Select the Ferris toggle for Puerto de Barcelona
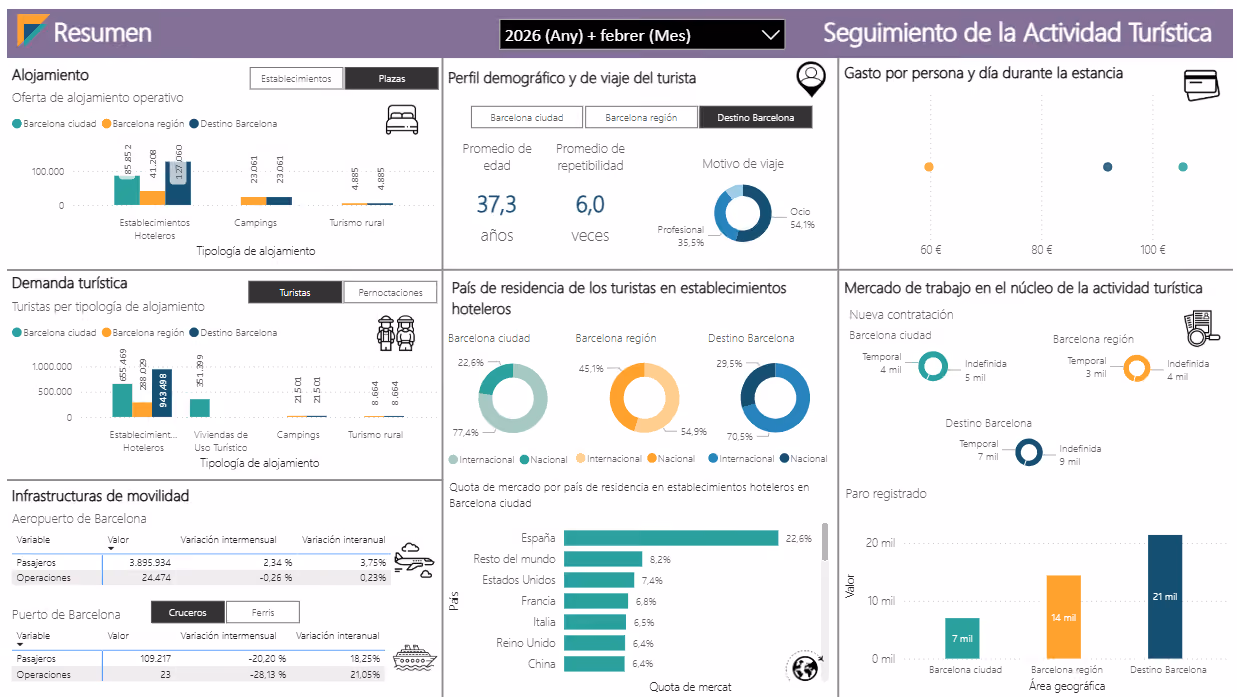Screen dimensions: 1237x697 262,612
